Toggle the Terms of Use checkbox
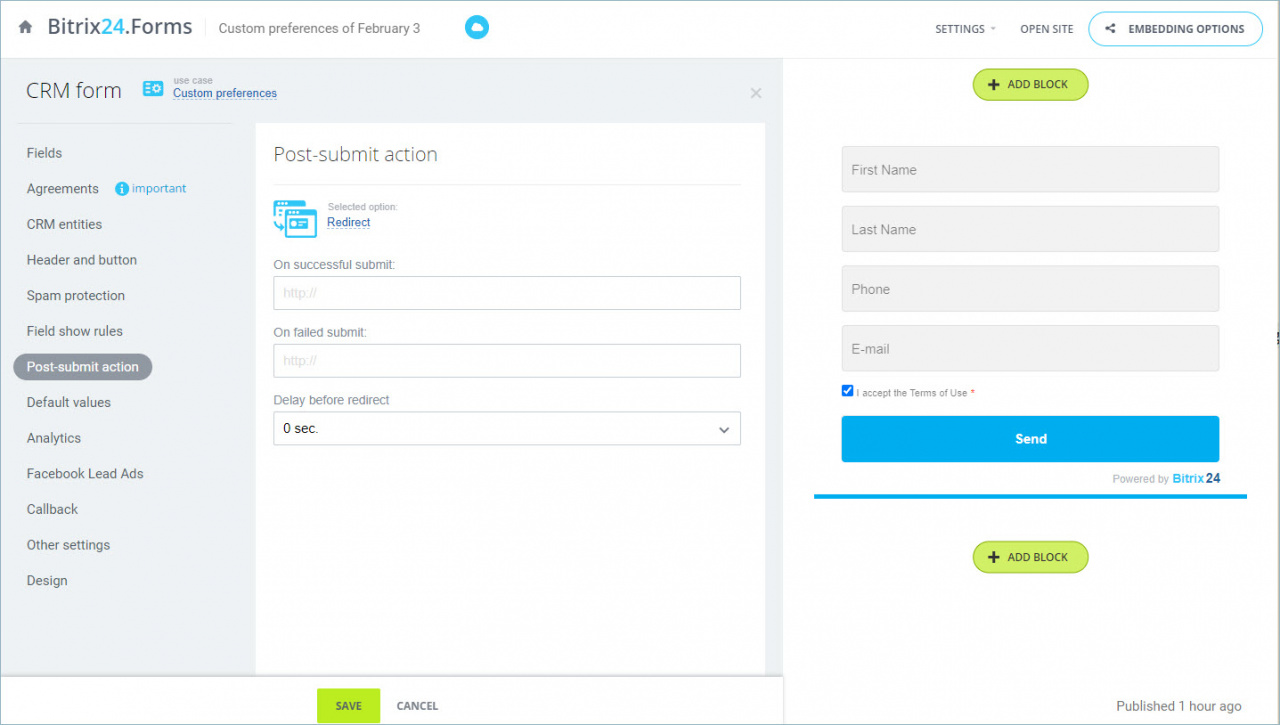This screenshot has width=1280, height=725. pyautogui.click(x=848, y=391)
